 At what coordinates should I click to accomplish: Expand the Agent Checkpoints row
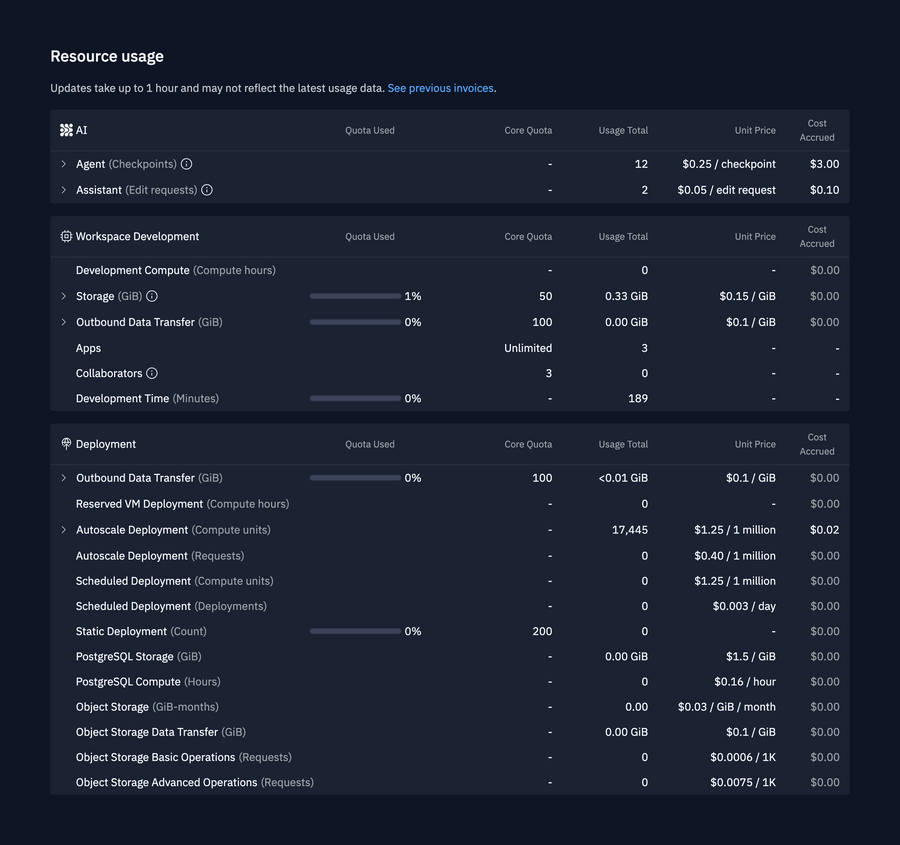tap(63, 164)
